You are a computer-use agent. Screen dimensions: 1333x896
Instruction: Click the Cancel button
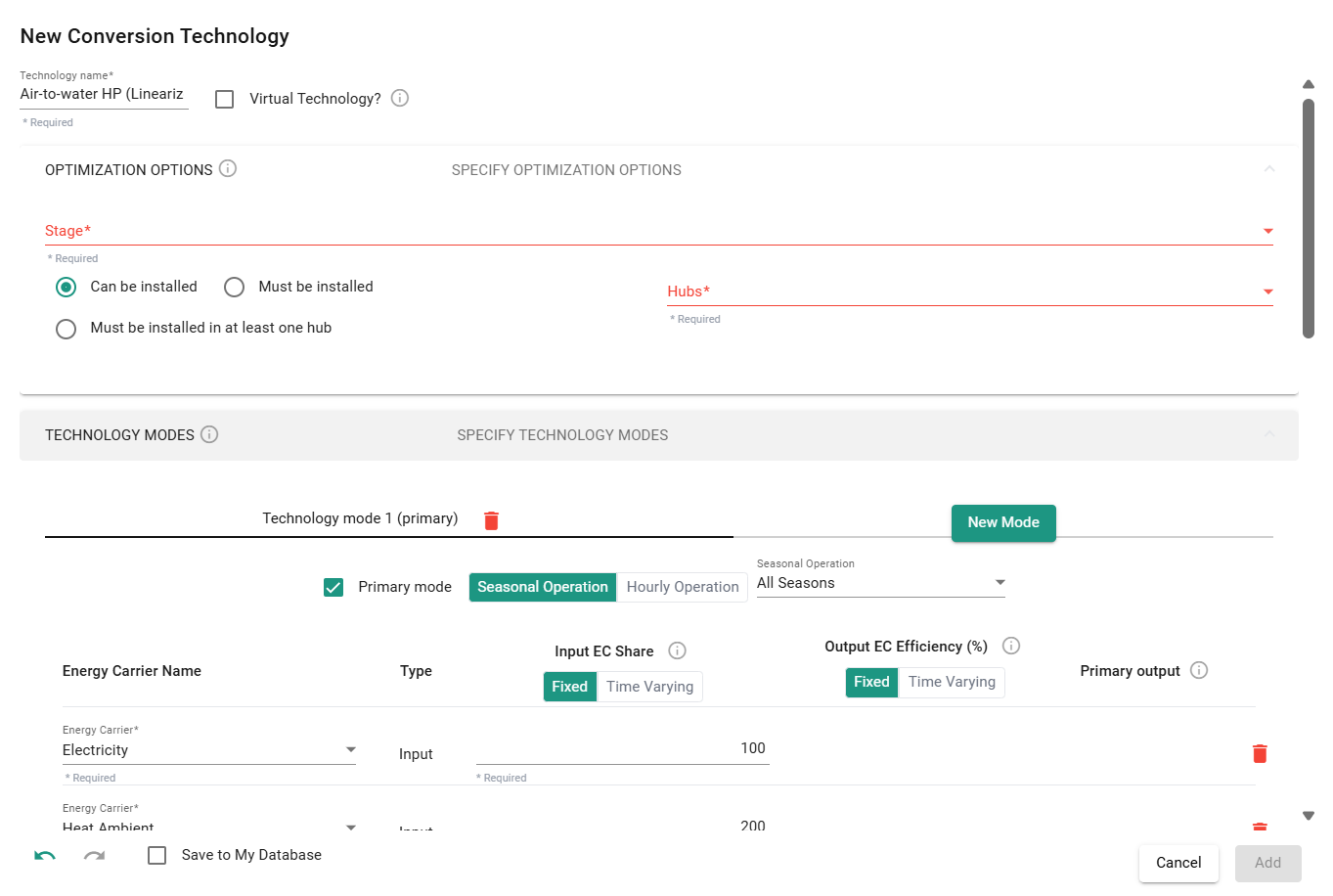tap(1178, 863)
